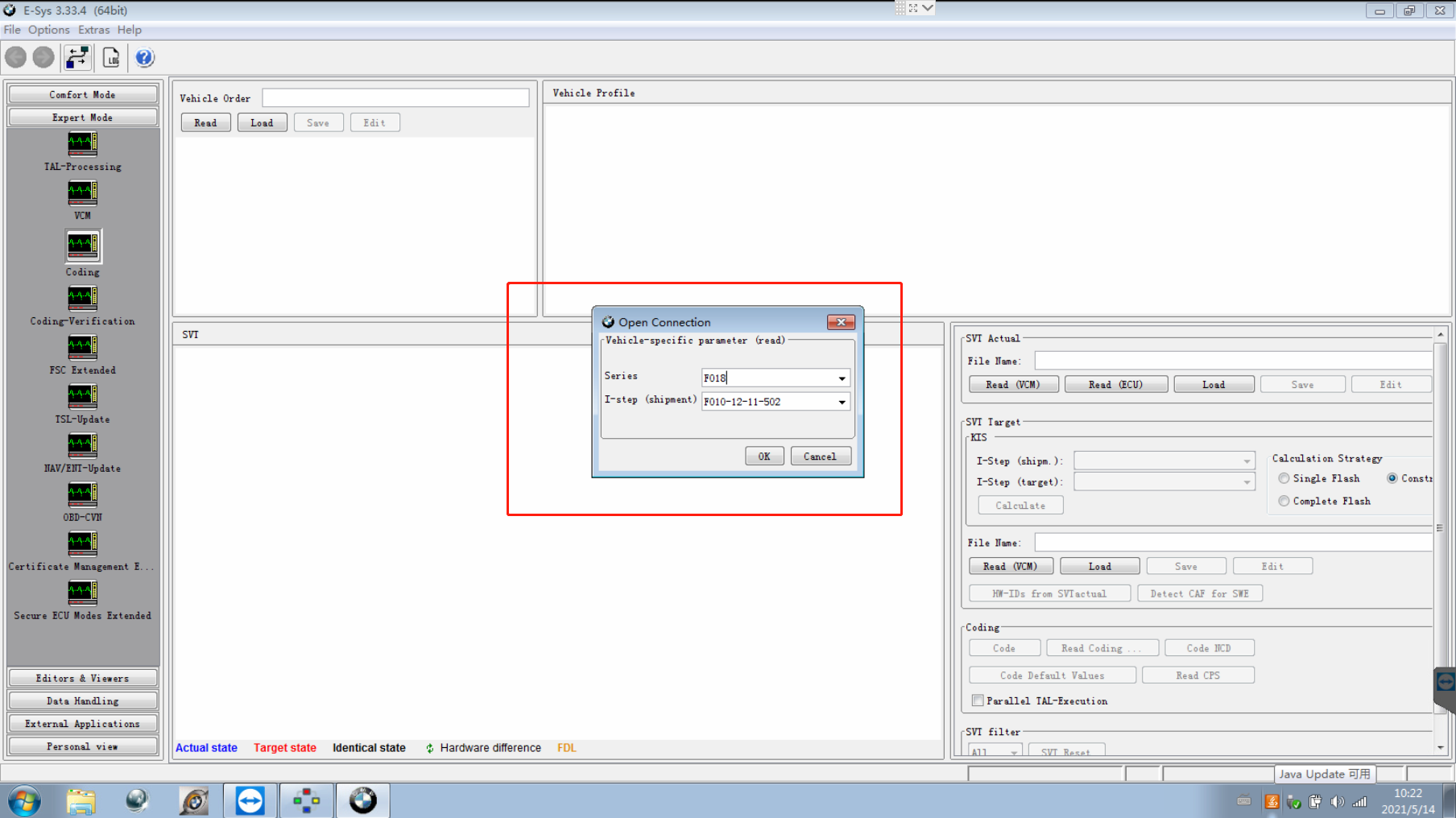Open the FSC Extended module icon
The height and width of the screenshot is (818, 1456).
tap(82, 347)
